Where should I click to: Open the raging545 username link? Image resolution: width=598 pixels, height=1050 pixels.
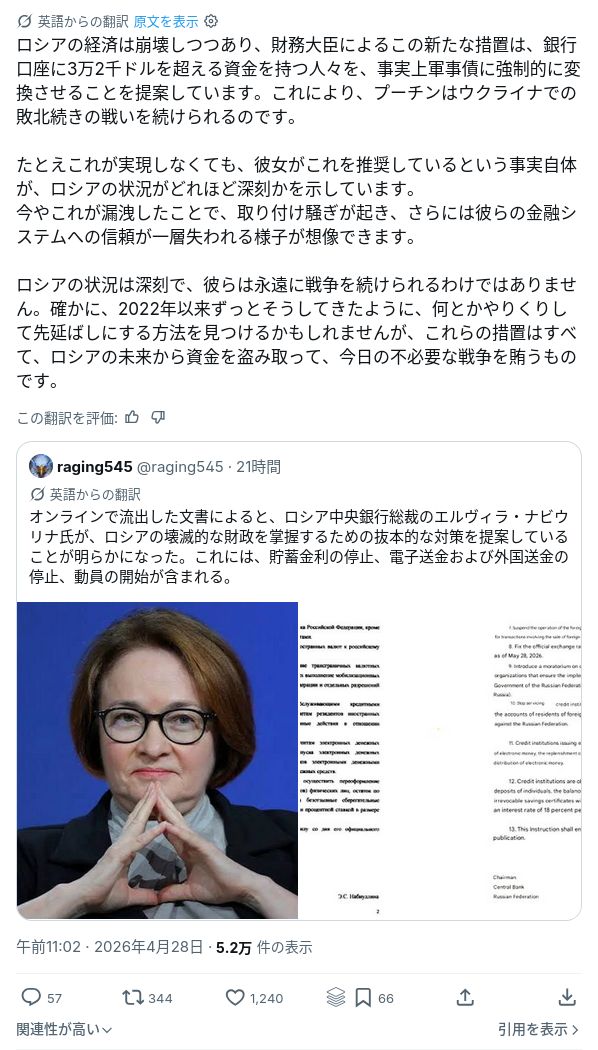(x=94, y=467)
